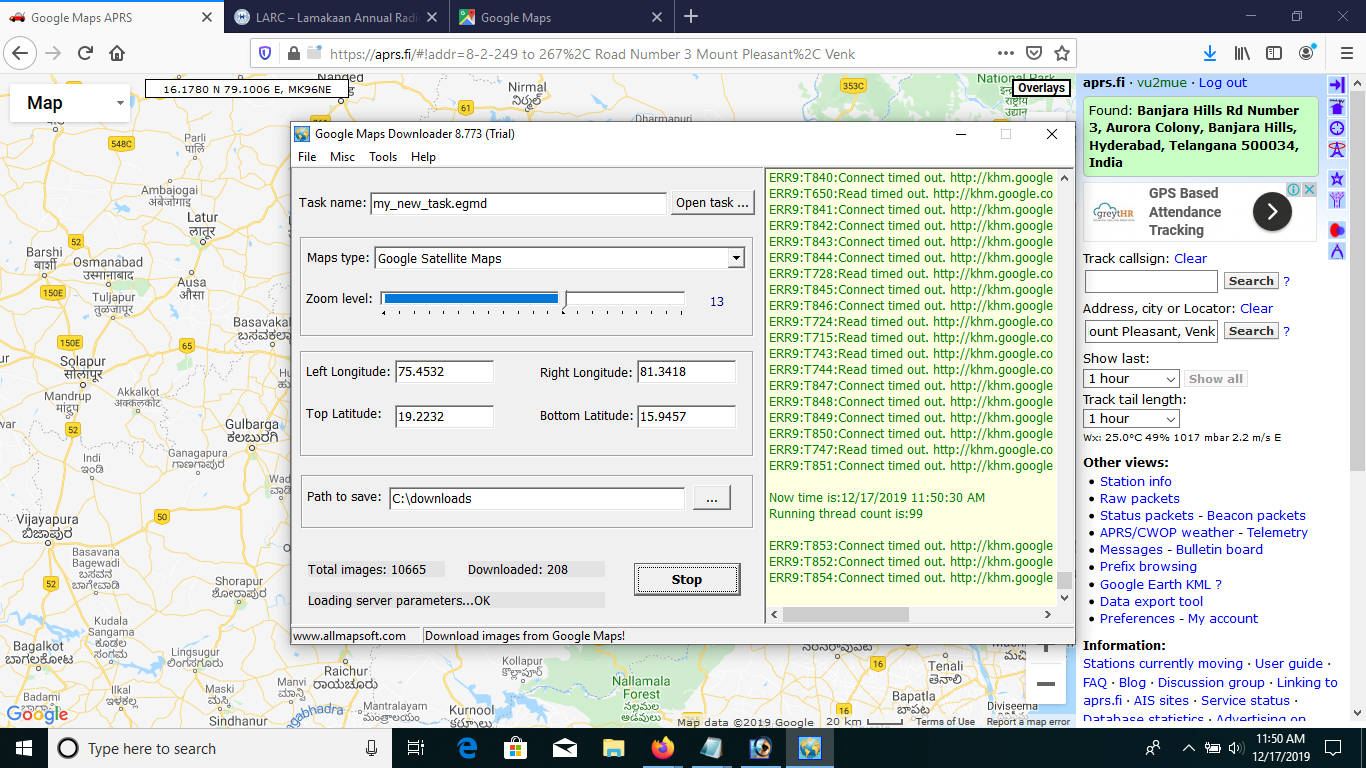The width and height of the screenshot is (1366, 768).
Task: Click the ad info icon on greytHR ad
Action: [1293, 189]
